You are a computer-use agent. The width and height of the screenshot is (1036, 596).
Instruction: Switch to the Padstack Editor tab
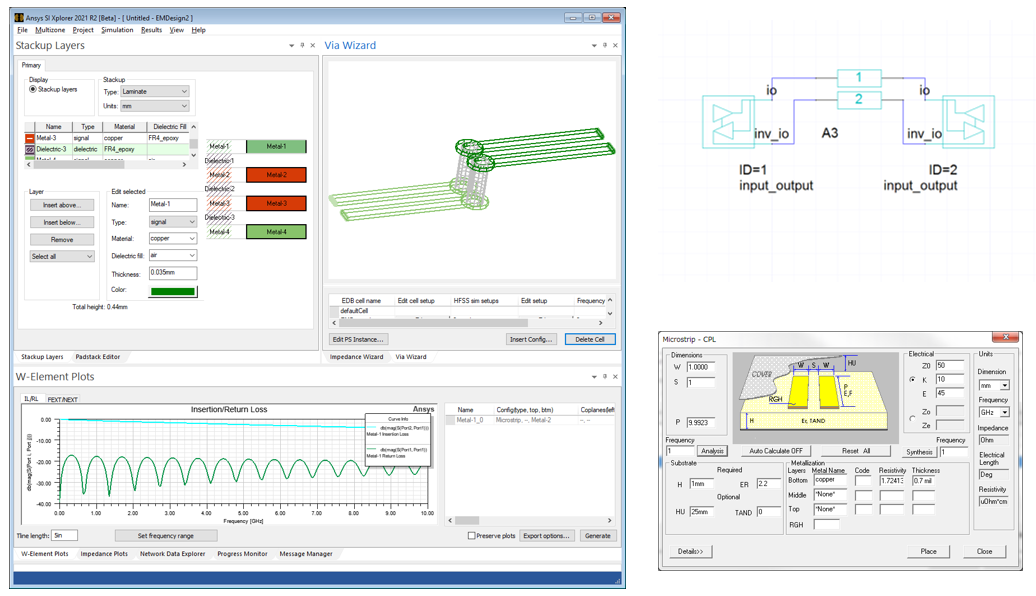pos(98,357)
